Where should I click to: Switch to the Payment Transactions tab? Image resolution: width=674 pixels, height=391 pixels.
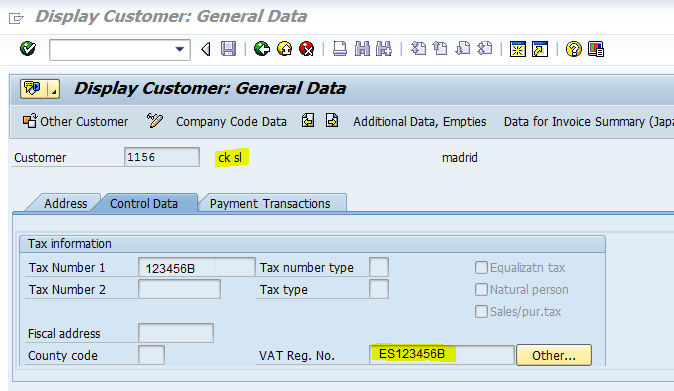point(270,203)
